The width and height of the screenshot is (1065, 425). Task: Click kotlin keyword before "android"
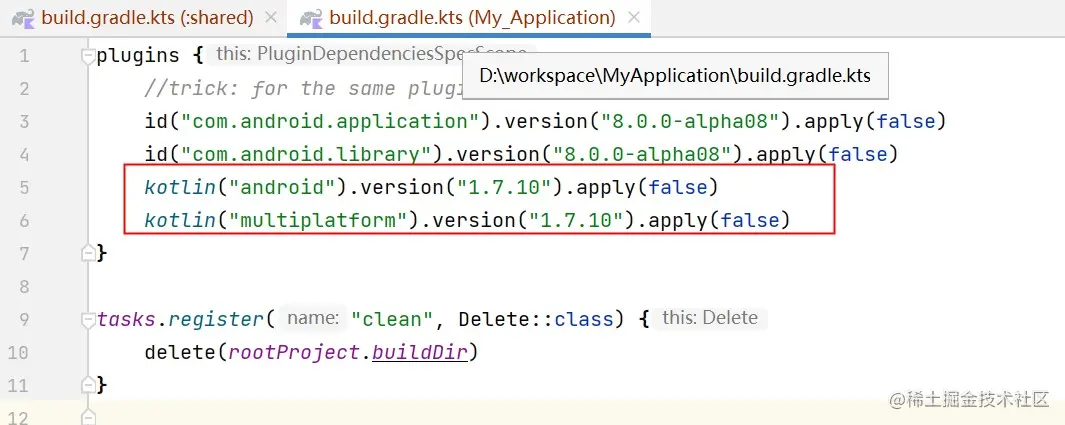coord(180,187)
